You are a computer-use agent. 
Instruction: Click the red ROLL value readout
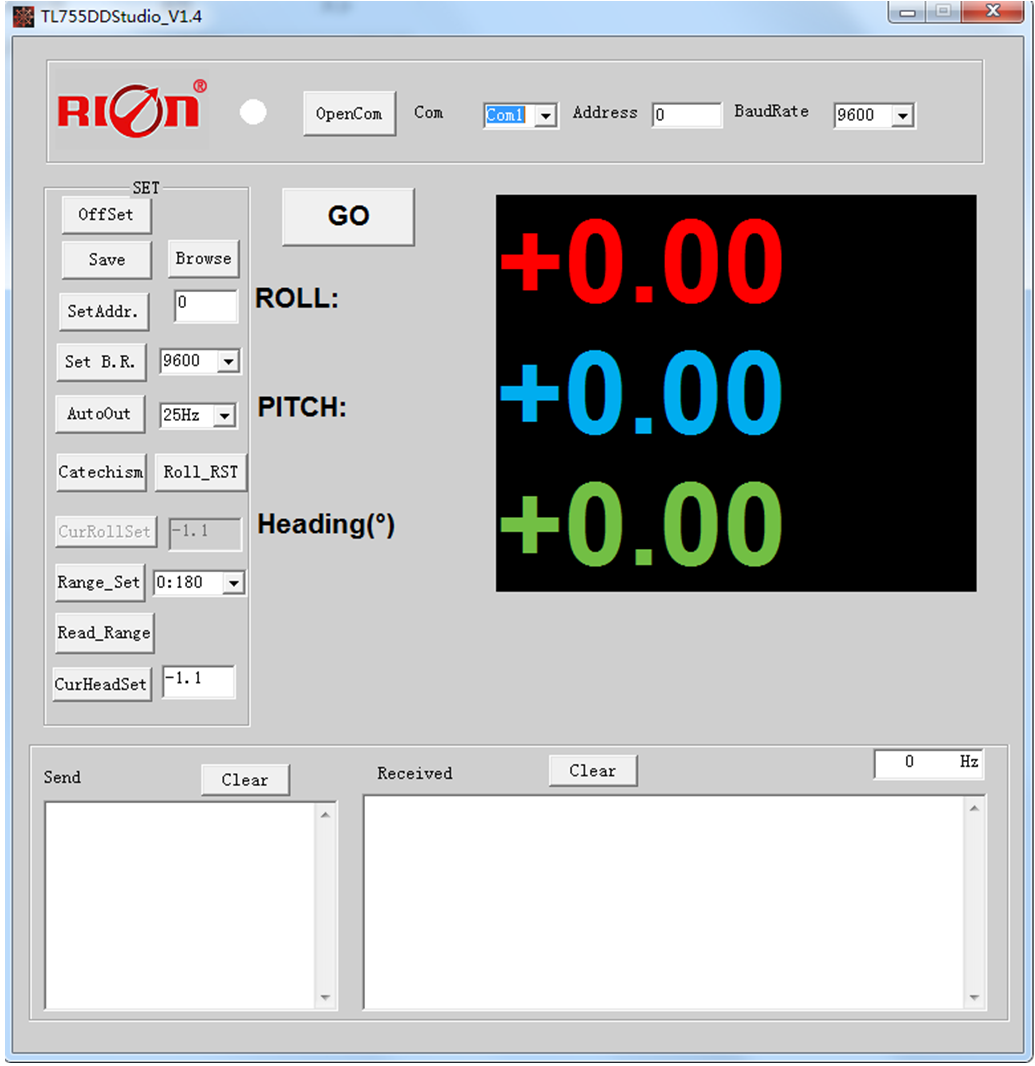pos(641,262)
